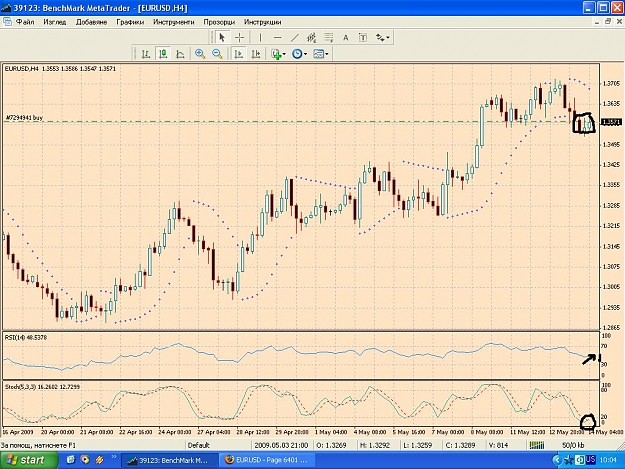Viewport: 625px width, 469px height.
Task: Open the add indicators dropdown
Action: 278,54
